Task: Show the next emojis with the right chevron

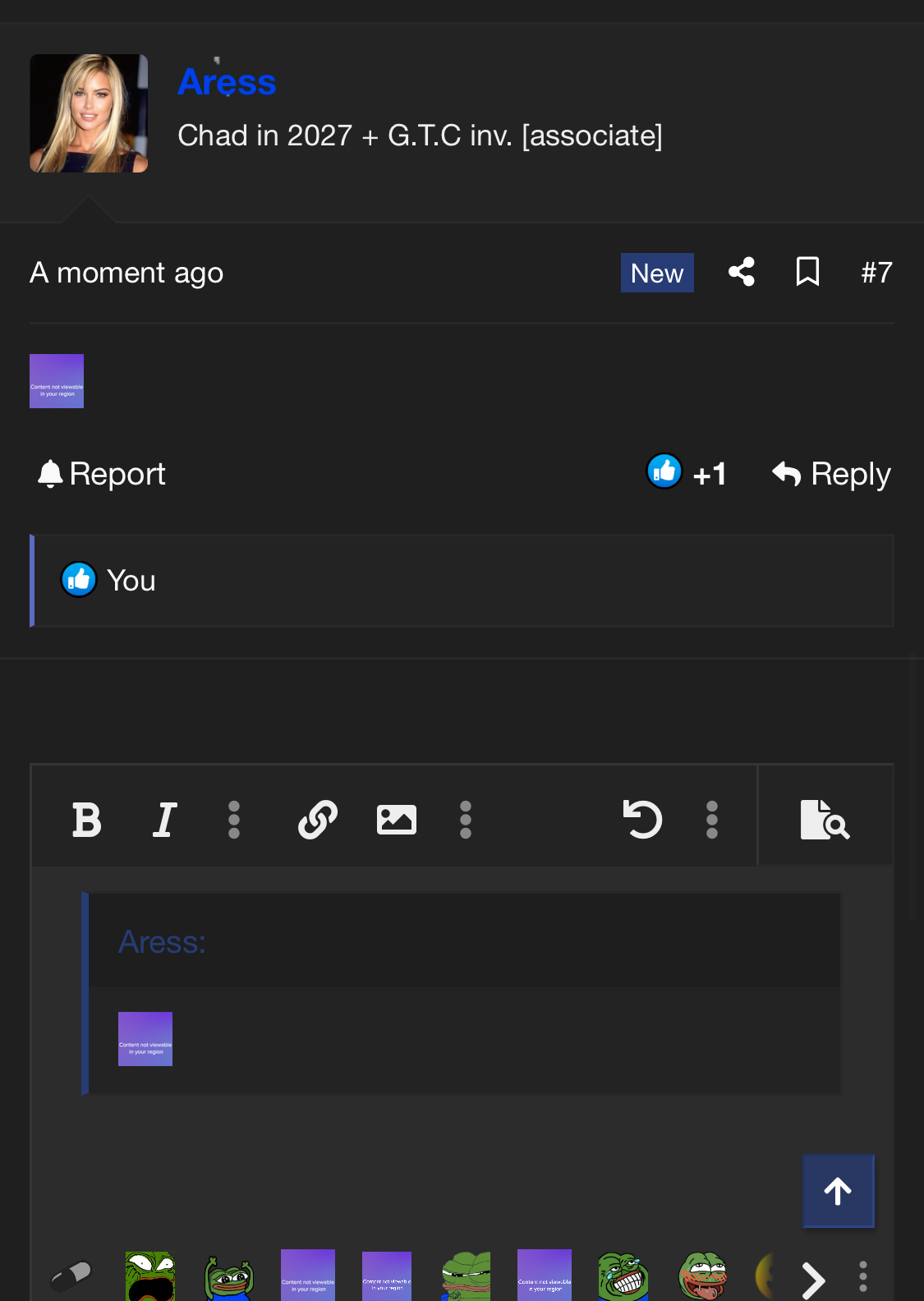Action: pyautogui.click(x=813, y=1279)
